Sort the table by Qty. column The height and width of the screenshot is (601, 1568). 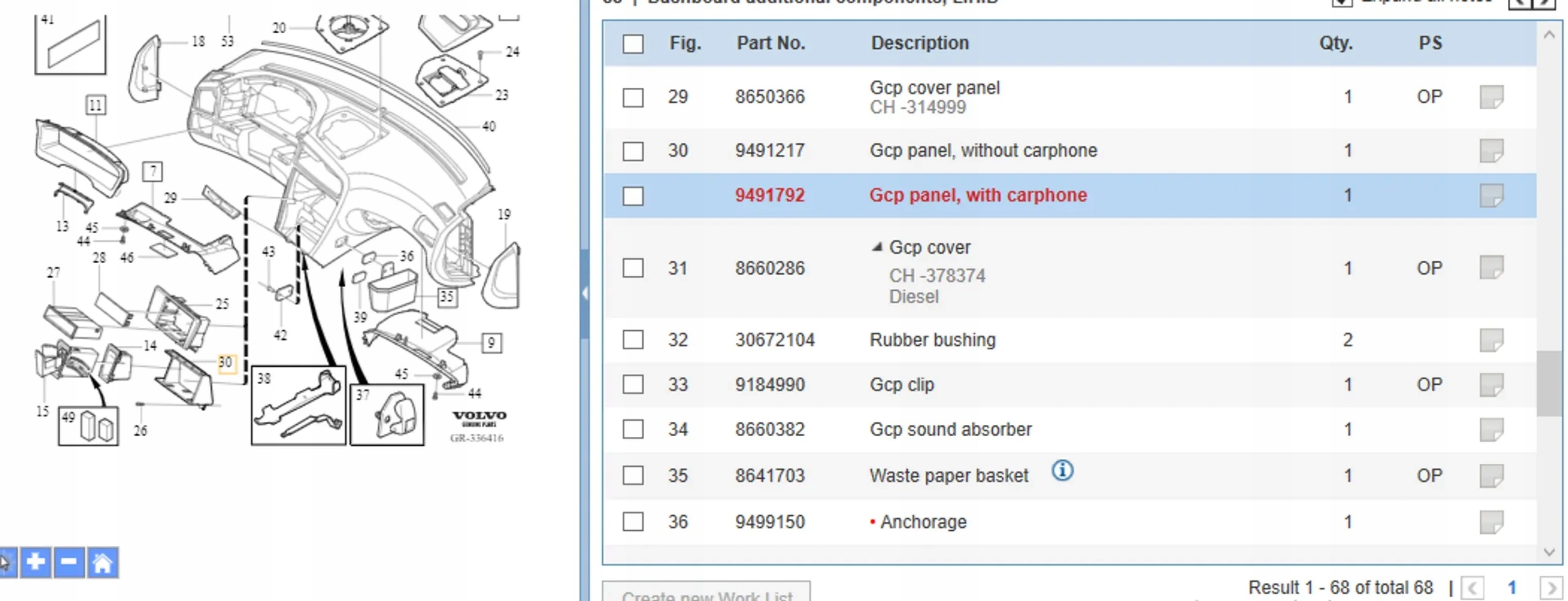(x=1336, y=43)
